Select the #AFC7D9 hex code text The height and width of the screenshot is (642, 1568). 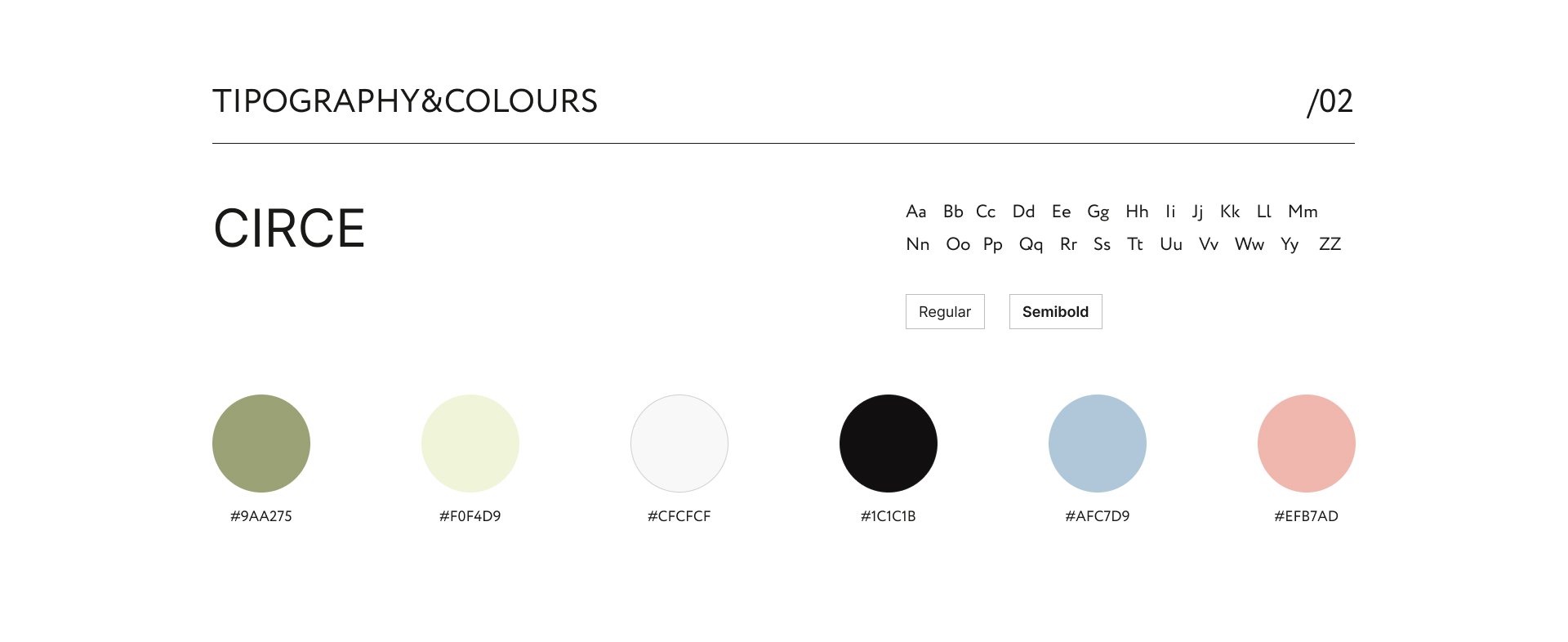pos(1098,516)
